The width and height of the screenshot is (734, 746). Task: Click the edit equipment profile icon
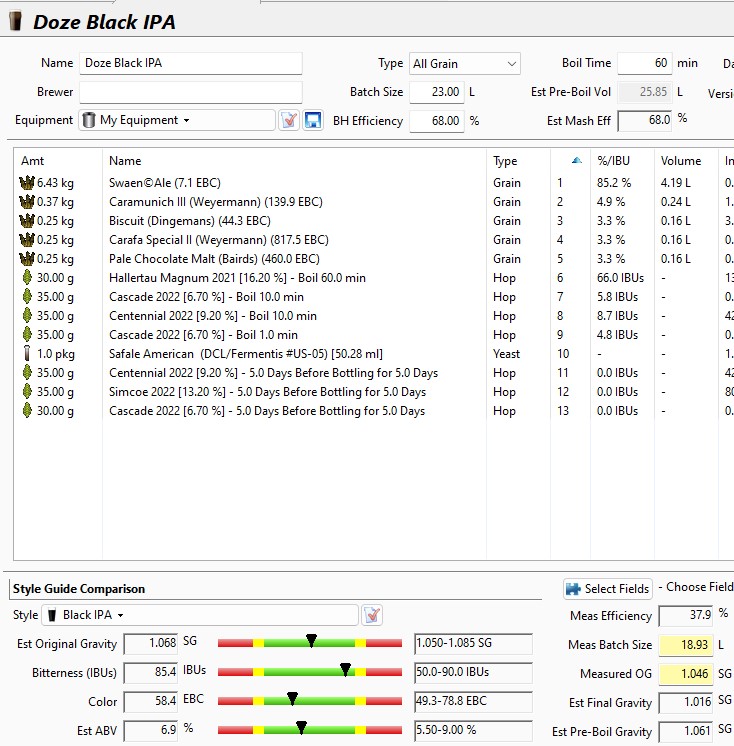coord(289,120)
